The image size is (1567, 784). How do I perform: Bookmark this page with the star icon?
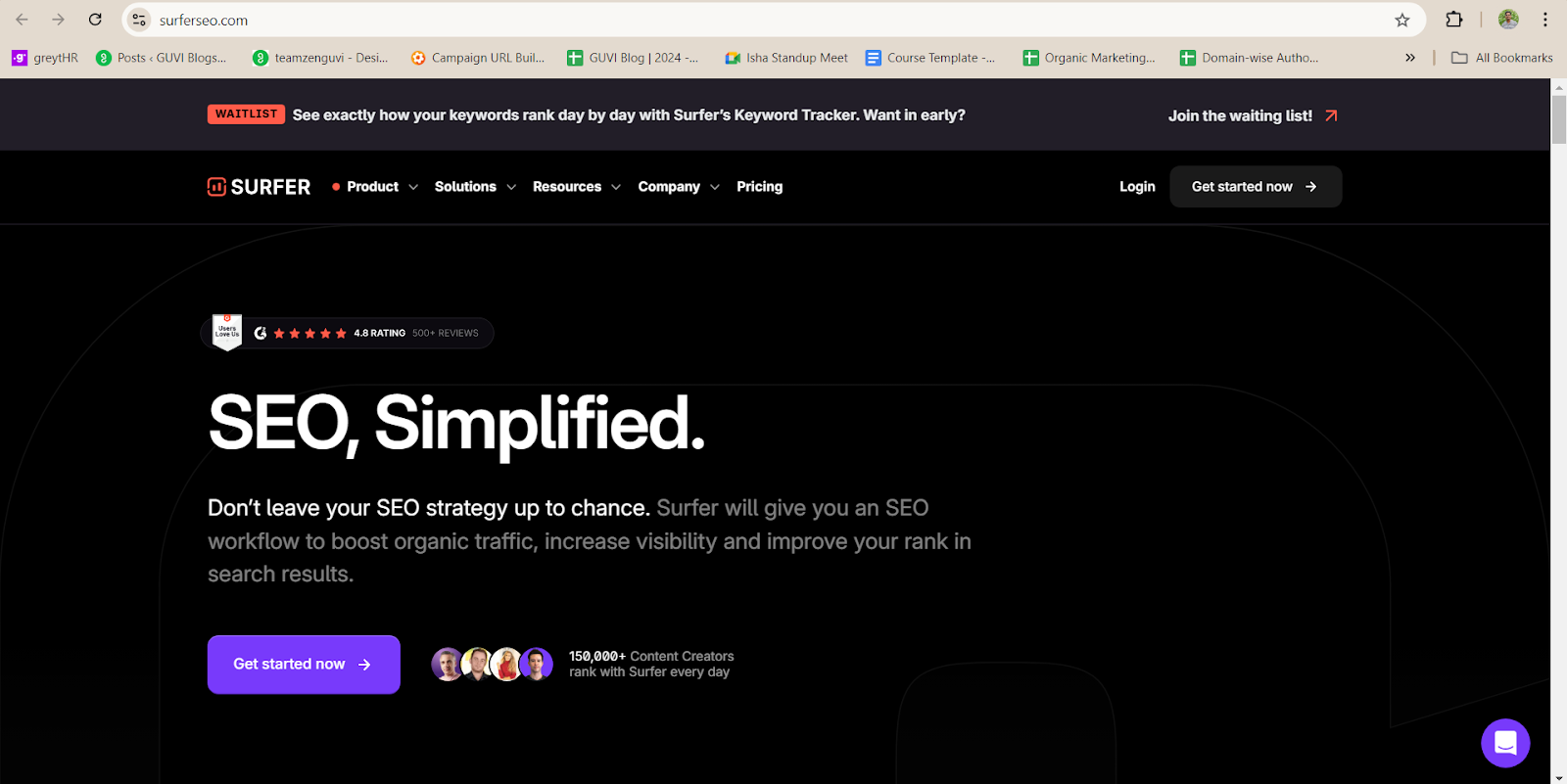1402,20
